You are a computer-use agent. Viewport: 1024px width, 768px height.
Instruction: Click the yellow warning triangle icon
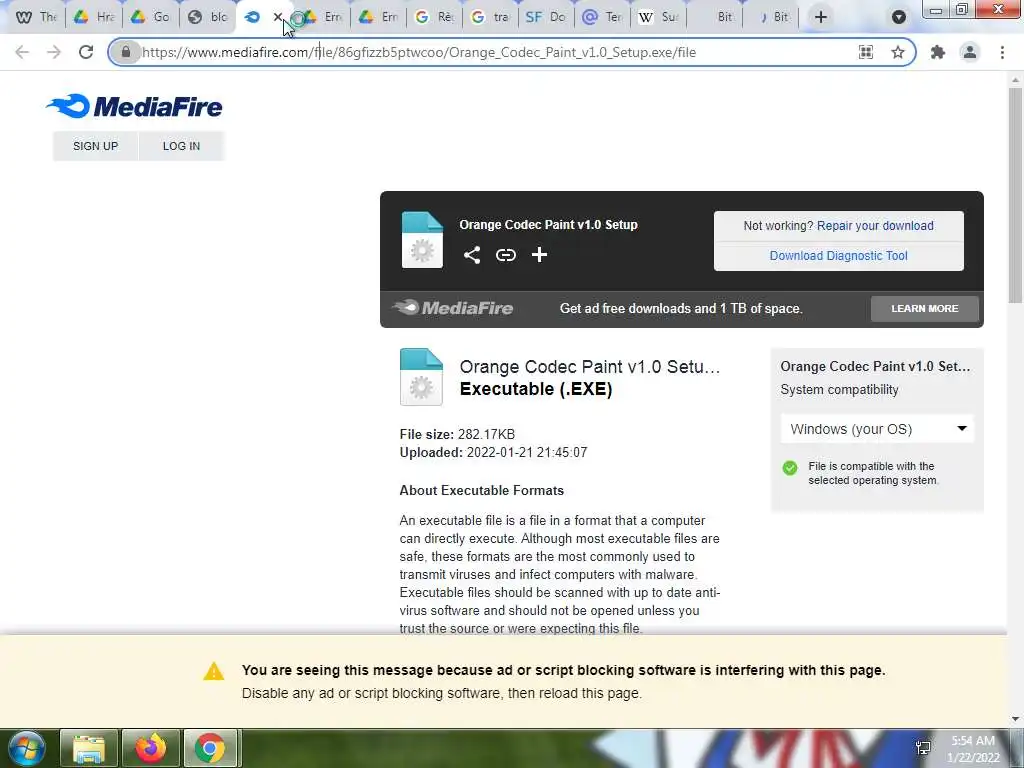[214, 671]
